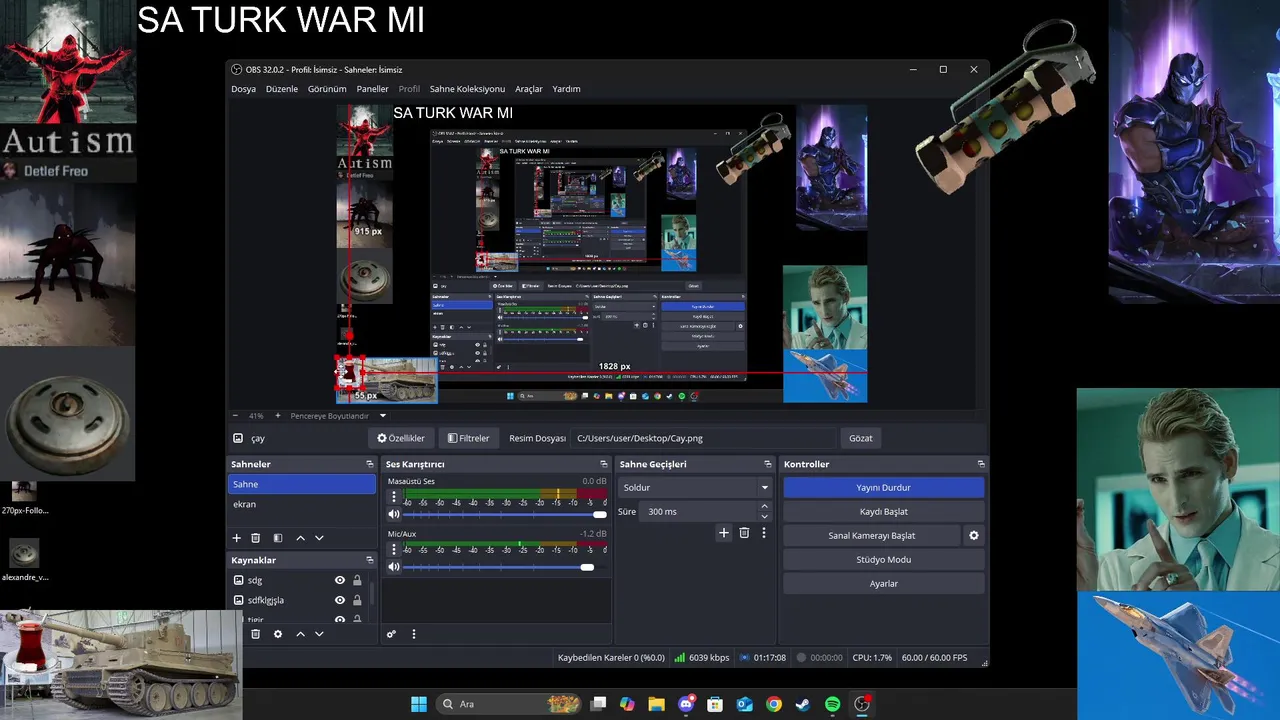The image size is (1280, 720).
Task: Undock the Kaynaklar panel
Action: [x=369, y=560]
